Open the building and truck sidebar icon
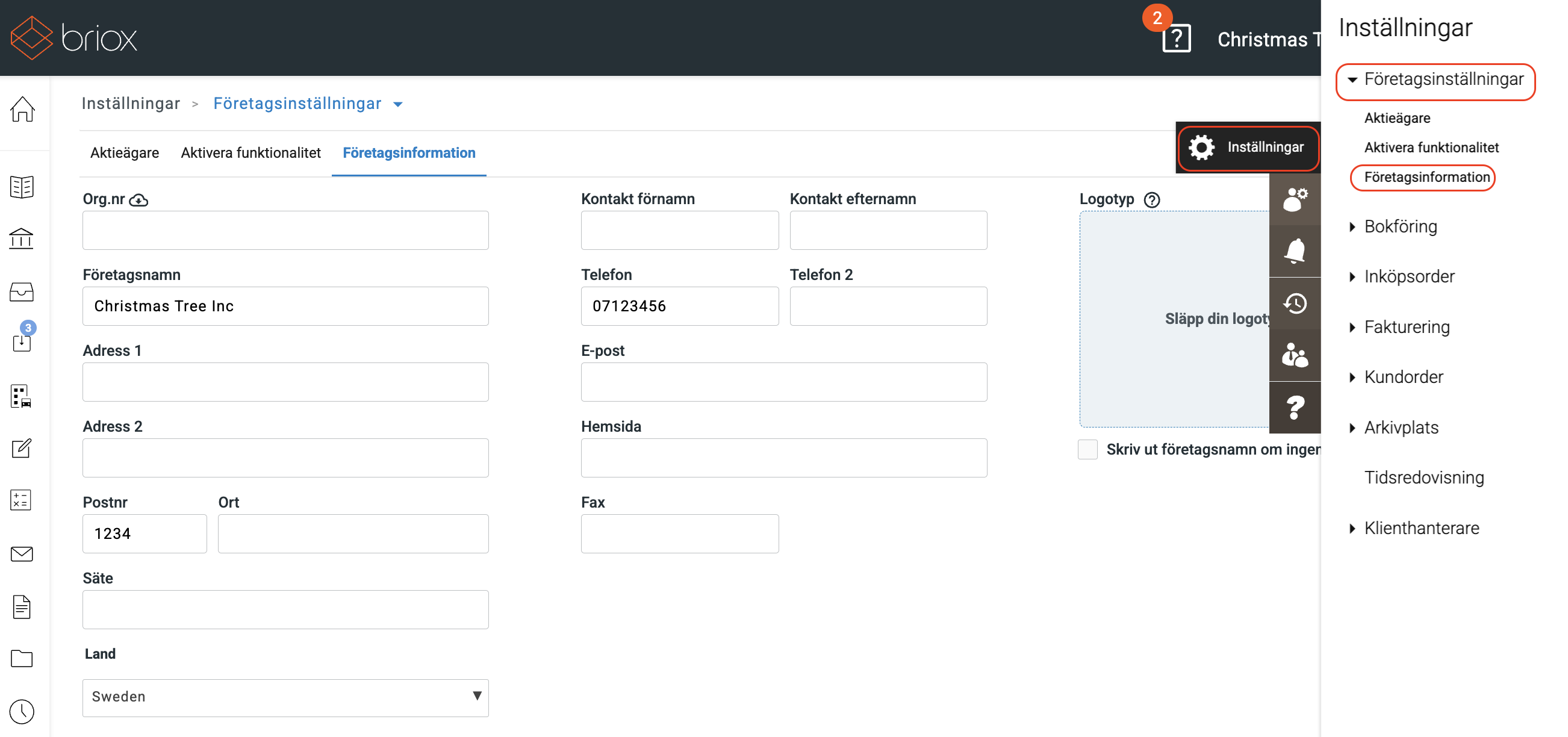Viewport: 1568px width, 737px height. (22, 396)
